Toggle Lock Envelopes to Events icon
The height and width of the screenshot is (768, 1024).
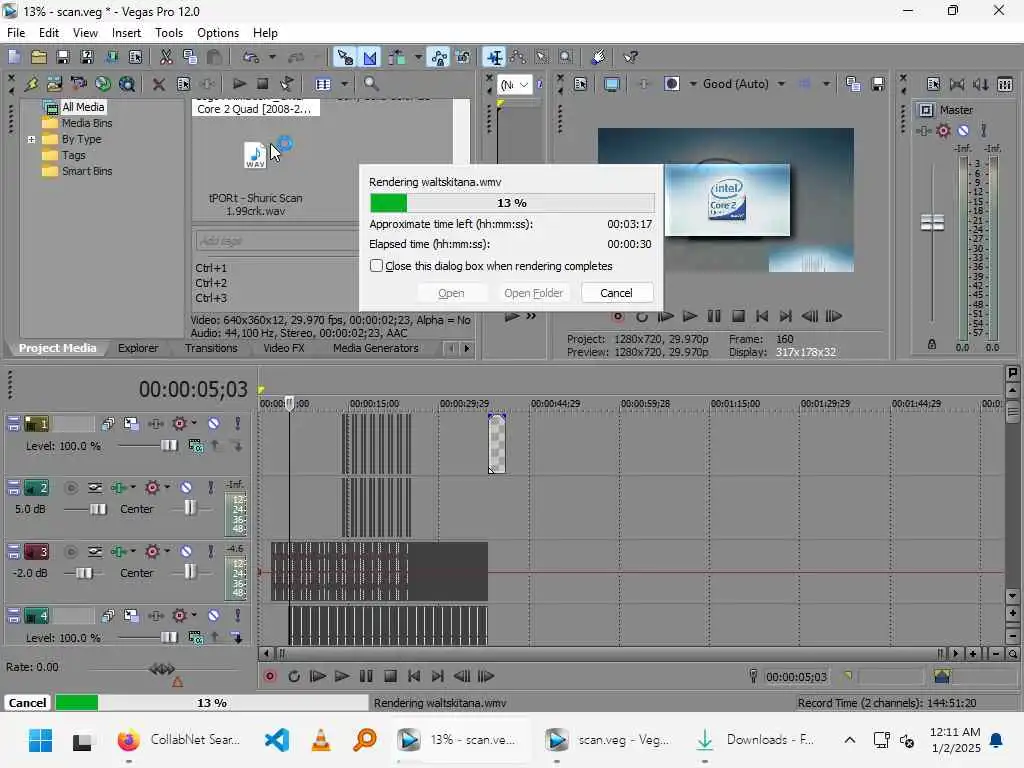[x=439, y=57]
